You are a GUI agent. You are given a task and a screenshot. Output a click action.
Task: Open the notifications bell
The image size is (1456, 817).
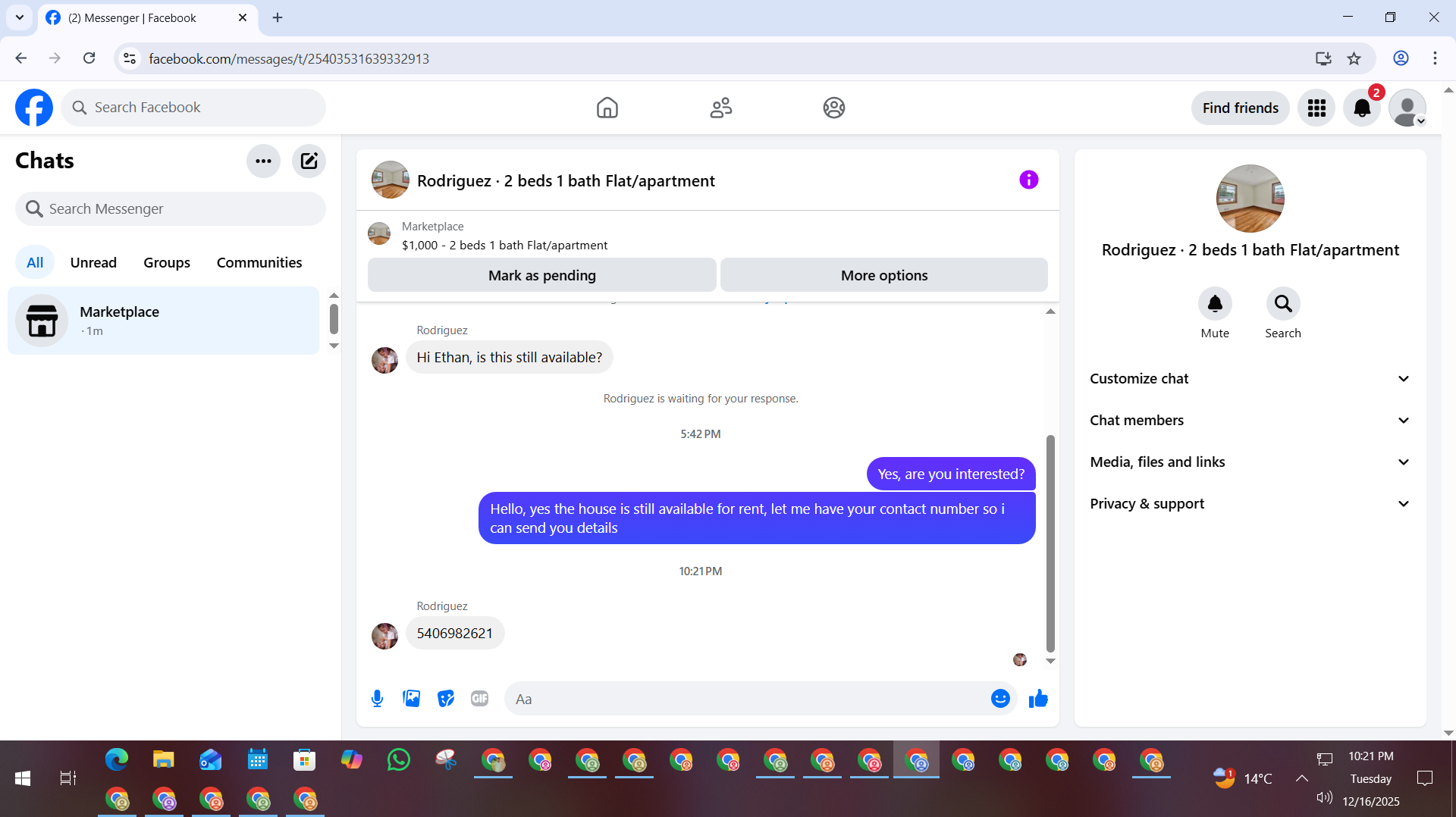(1362, 108)
